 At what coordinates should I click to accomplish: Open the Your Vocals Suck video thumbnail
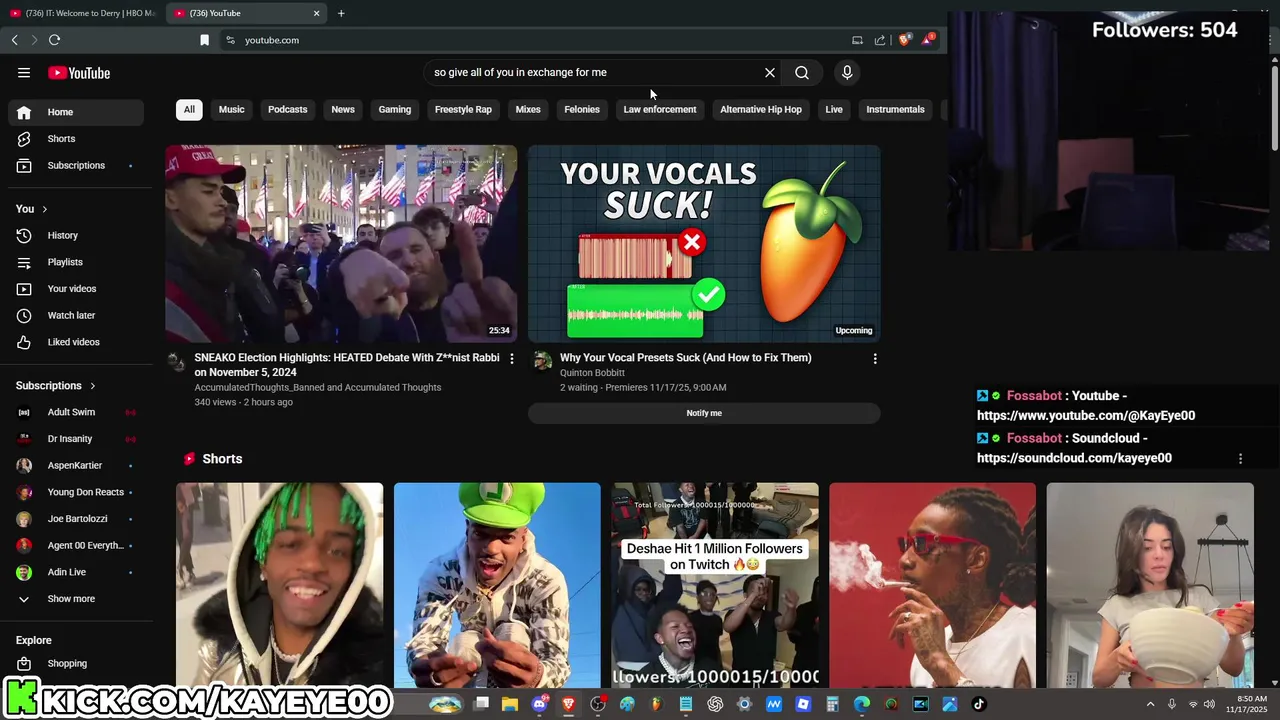click(x=704, y=243)
